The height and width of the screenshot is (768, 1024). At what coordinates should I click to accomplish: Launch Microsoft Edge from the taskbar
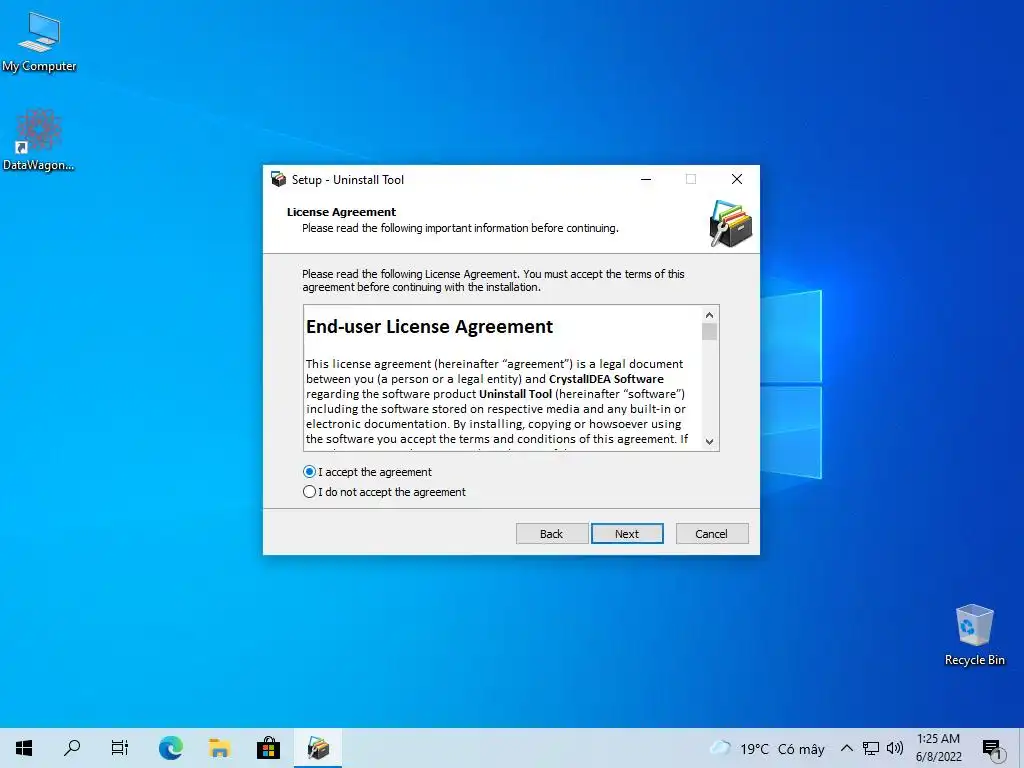click(170, 748)
